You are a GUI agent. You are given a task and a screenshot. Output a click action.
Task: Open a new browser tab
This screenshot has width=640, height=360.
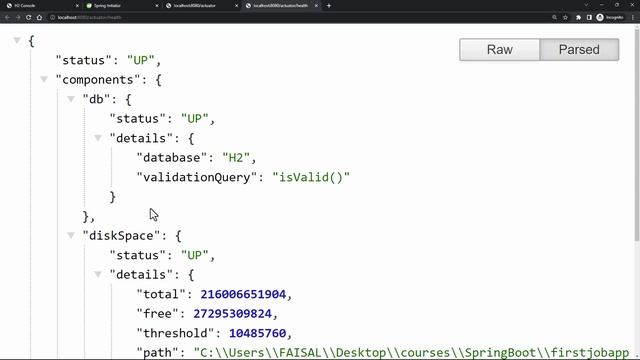pyautogui.click(x=329, y=6)
